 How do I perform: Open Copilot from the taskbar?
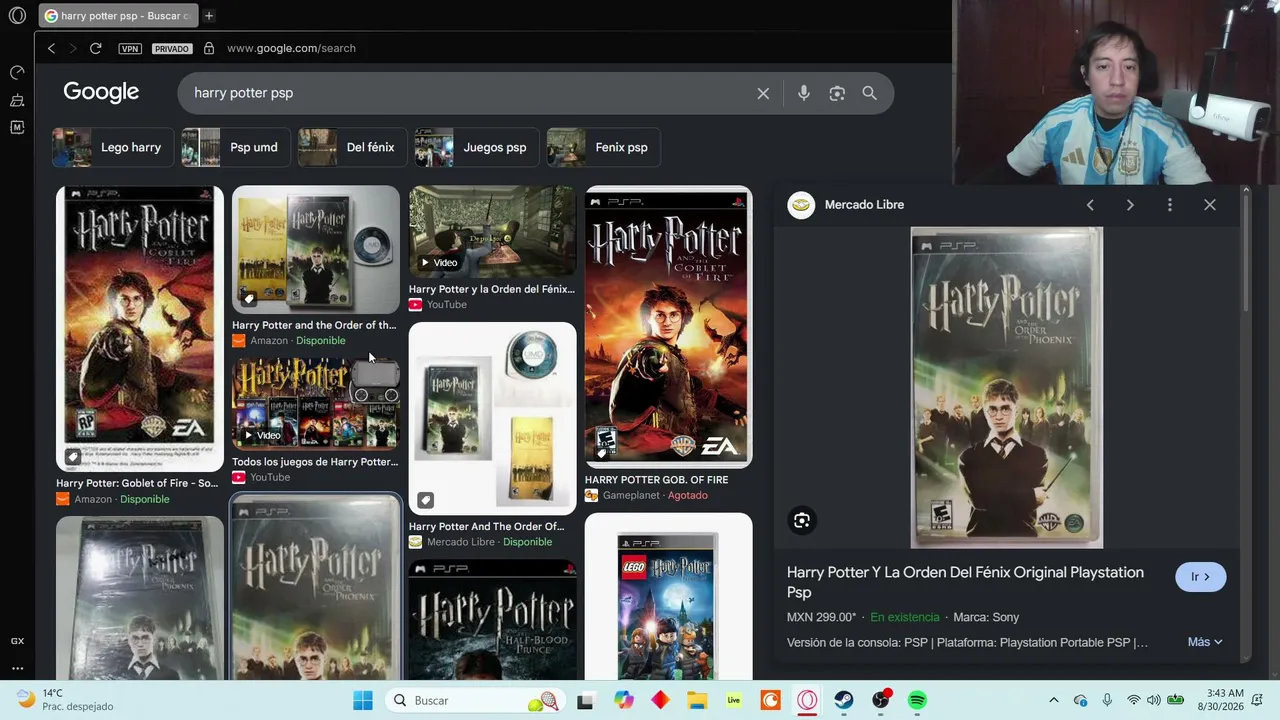[x=624, y=700]
